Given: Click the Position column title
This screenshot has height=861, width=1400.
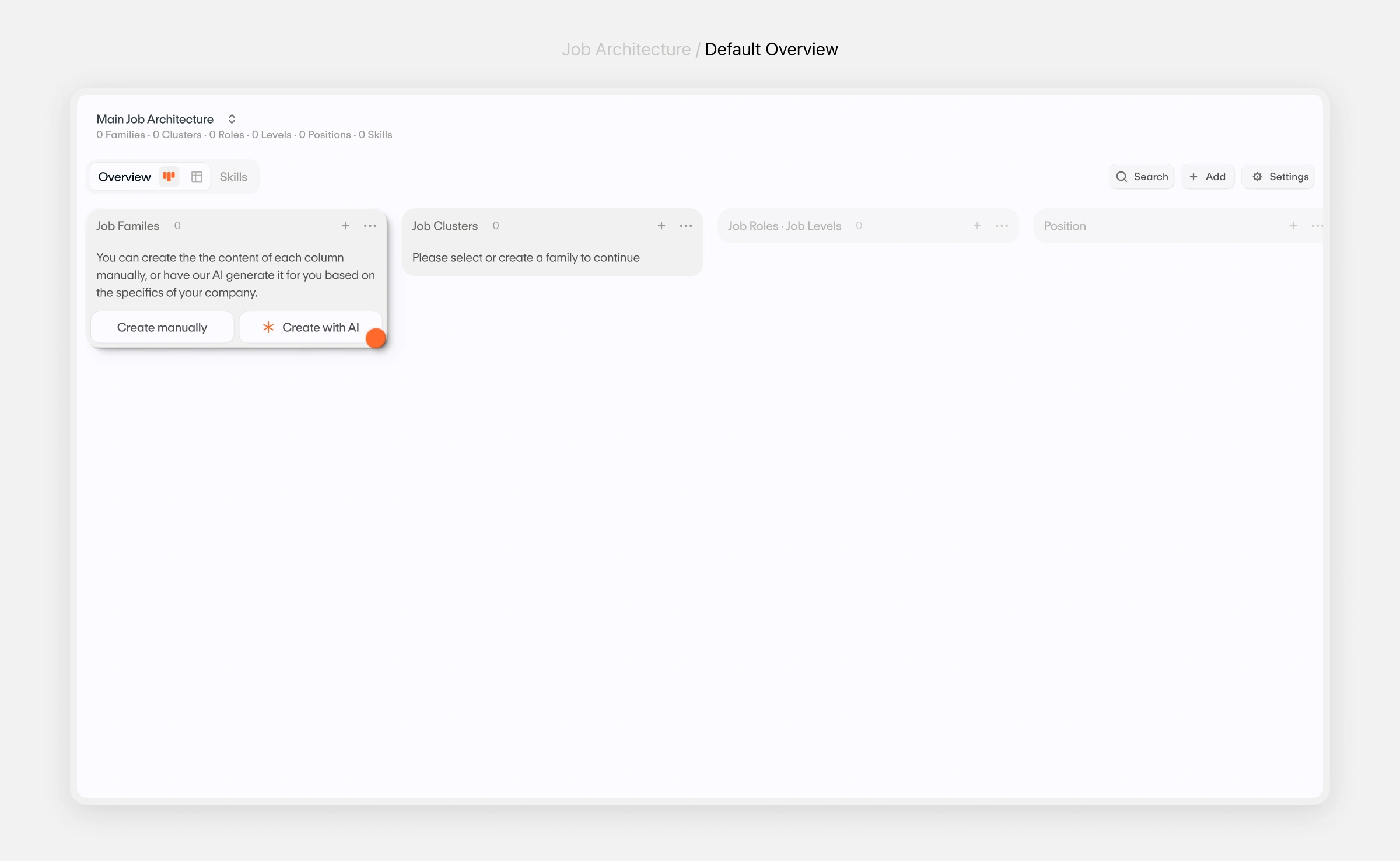Looking at the screenshot, I should point(1065,226).
